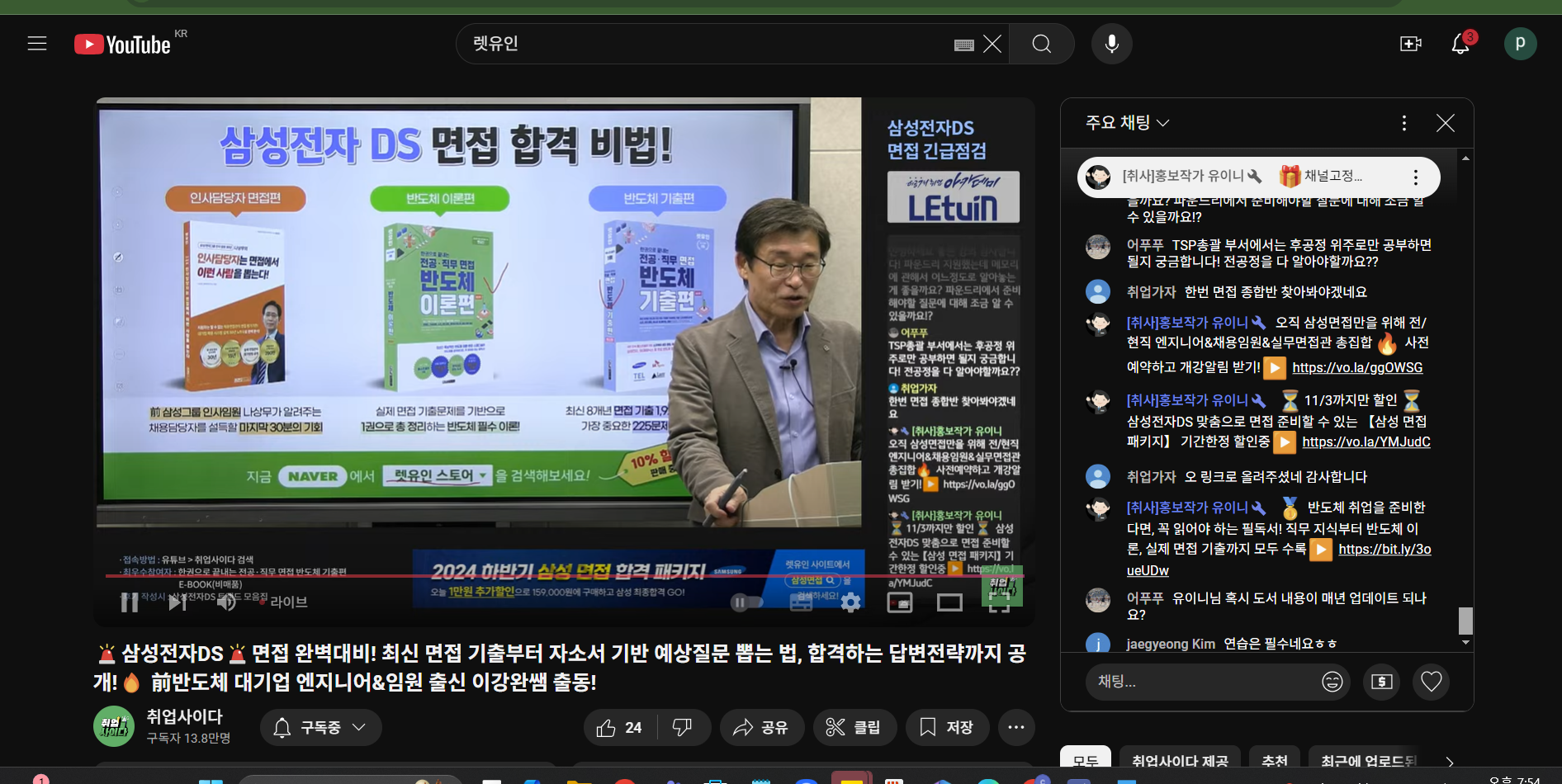
Task: Start voice search with microphone icon
Action: (1111, 44)
